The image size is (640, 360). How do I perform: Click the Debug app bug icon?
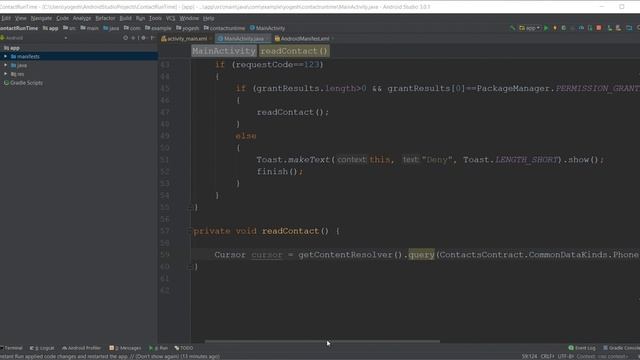(564, 28)
